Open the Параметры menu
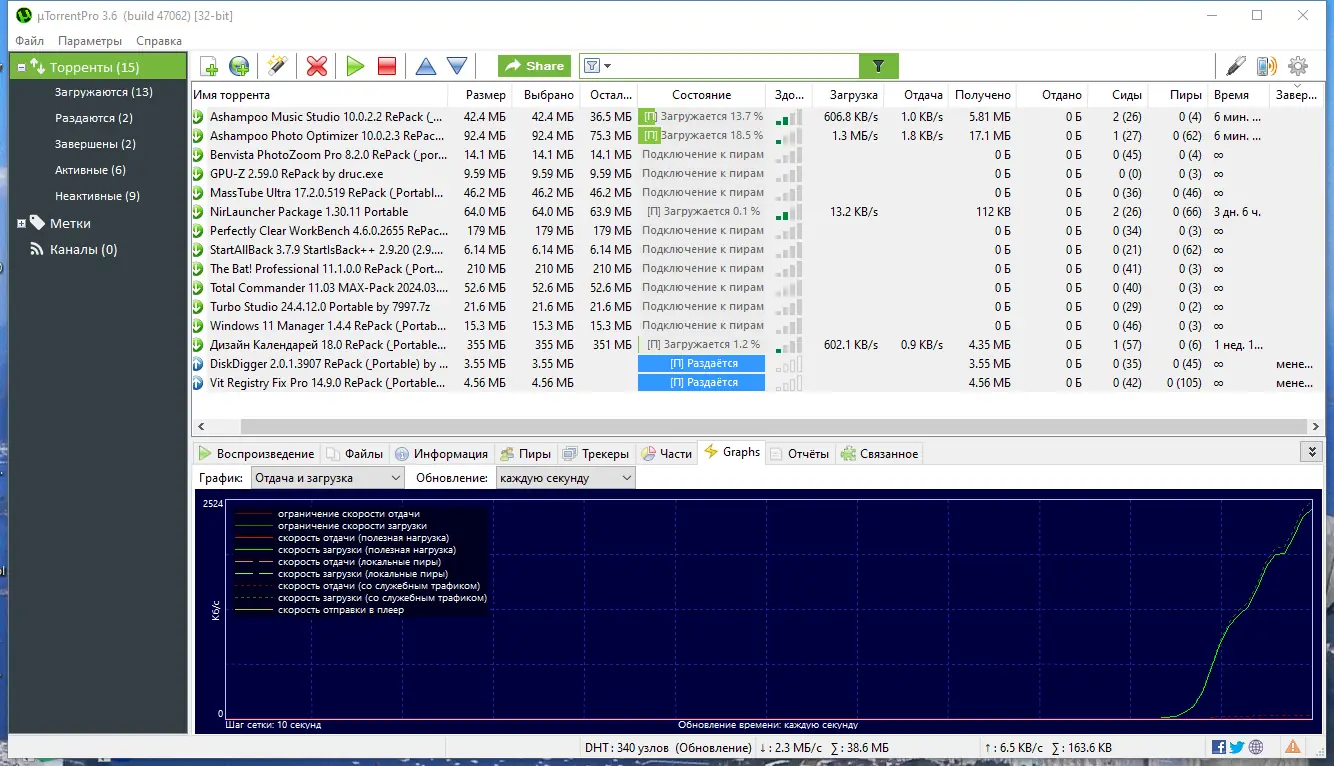 point(90,41)
